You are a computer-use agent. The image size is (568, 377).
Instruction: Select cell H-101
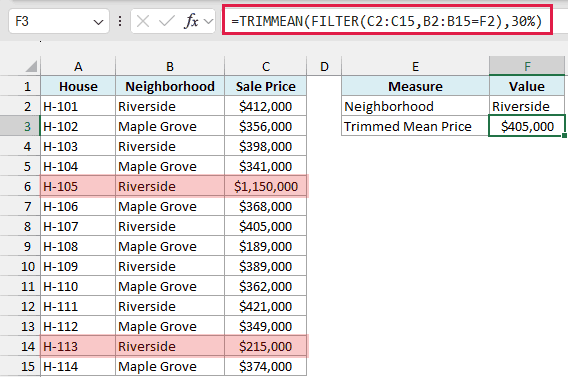tap(78, 106)
